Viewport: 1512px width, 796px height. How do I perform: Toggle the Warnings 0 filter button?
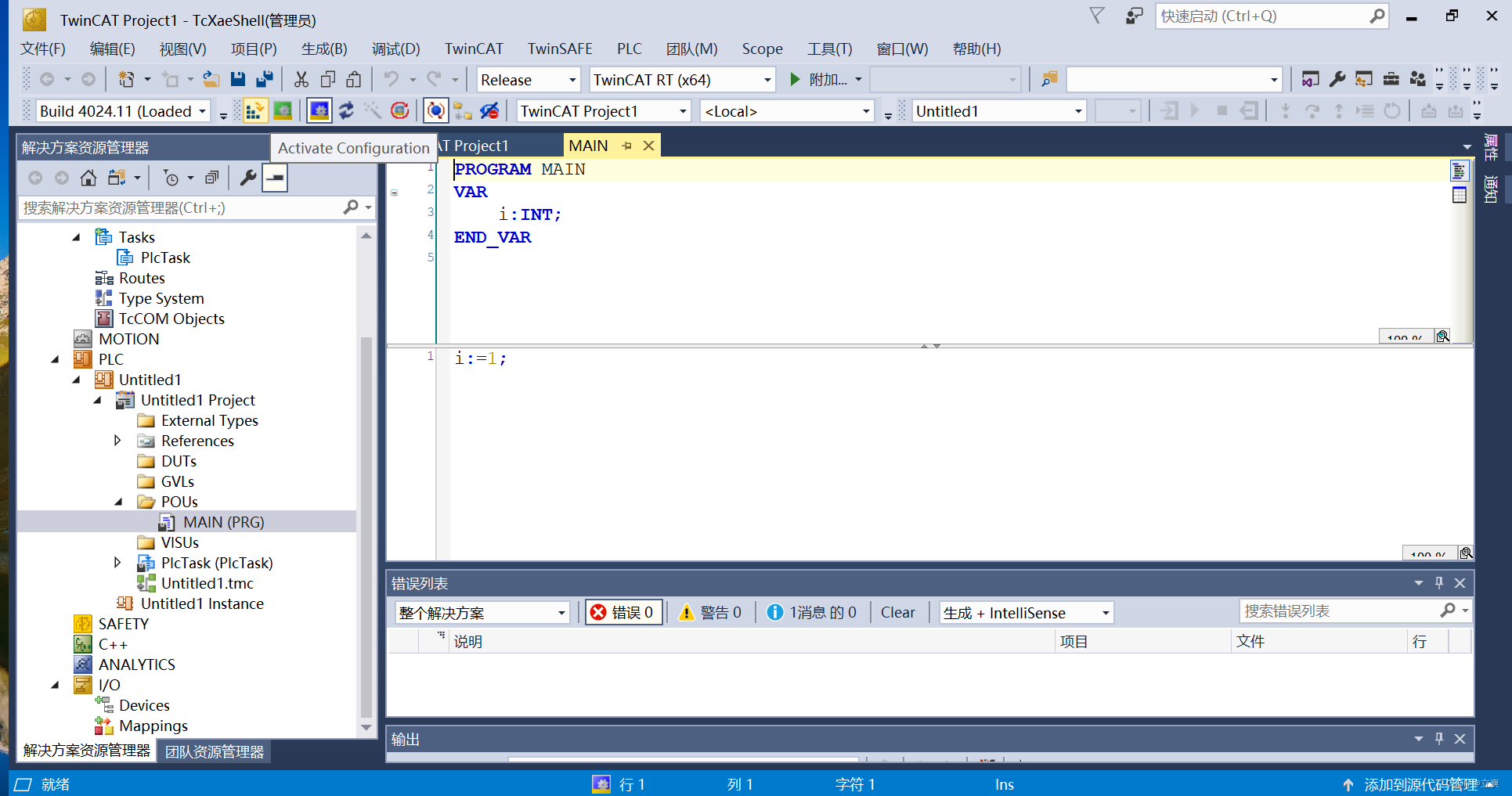[x=710, y=612]
